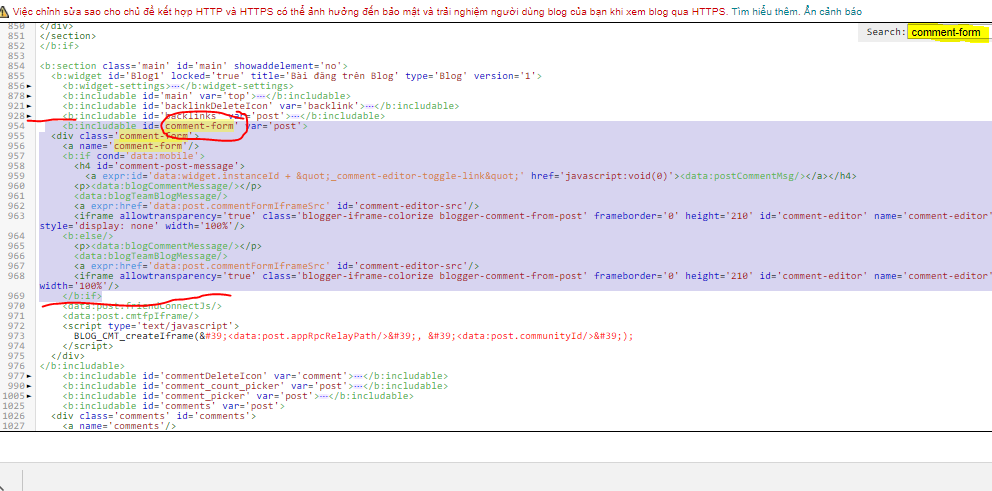Screen dimensions: 992x491
Task: Expand folded code at gutter line 990
Action: pyautogui.click(x=29, y=387)
